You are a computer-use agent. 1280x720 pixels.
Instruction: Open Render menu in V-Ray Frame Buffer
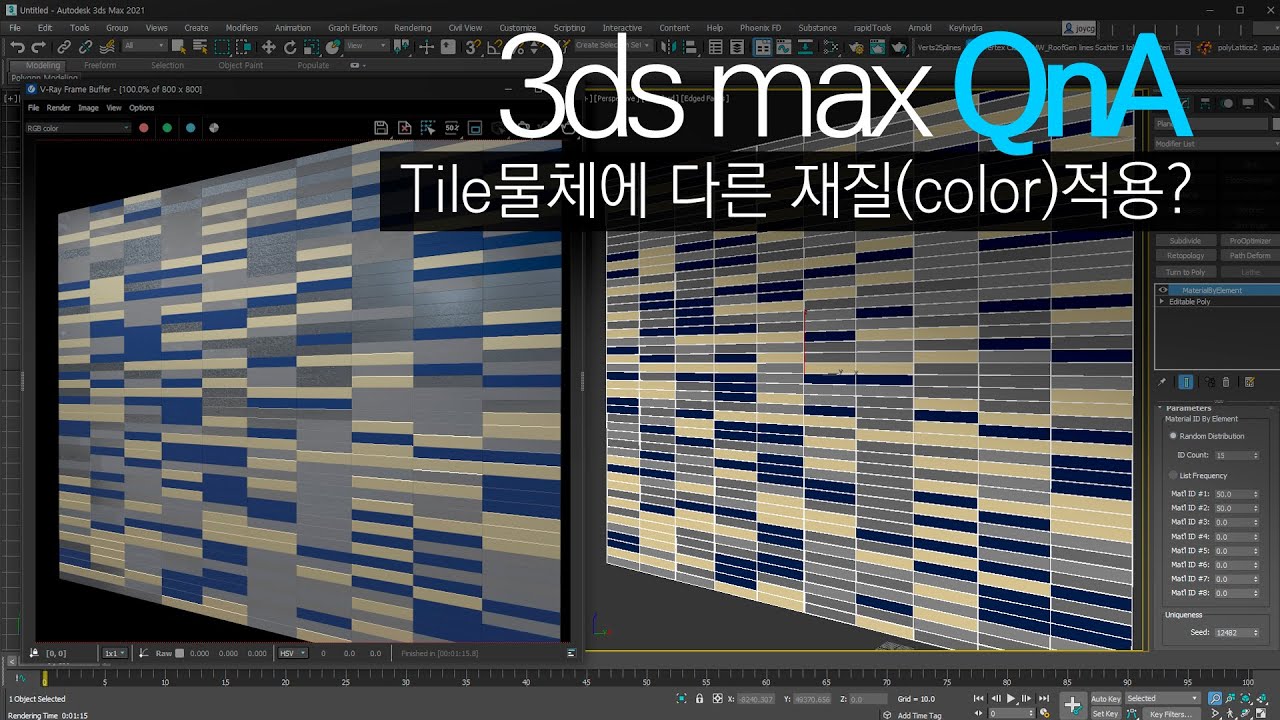pyautogui.click(x=59, y=107)
